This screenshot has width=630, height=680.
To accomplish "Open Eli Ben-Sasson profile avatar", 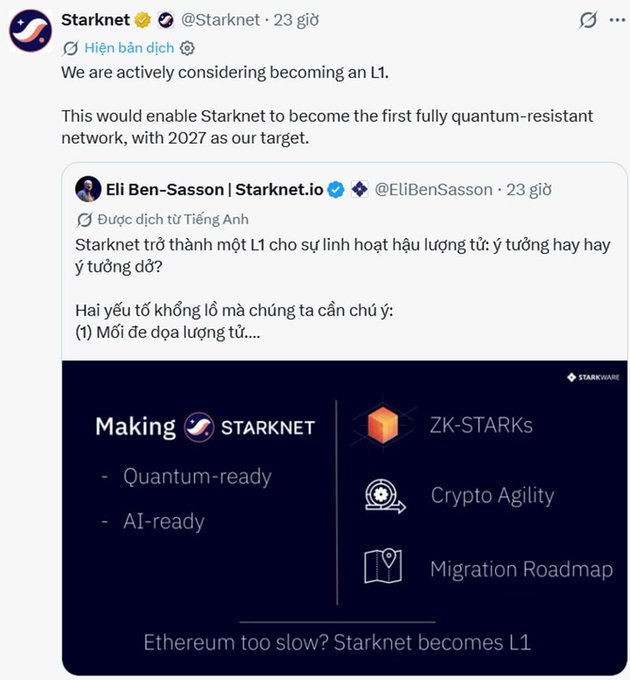I will 88,189.
